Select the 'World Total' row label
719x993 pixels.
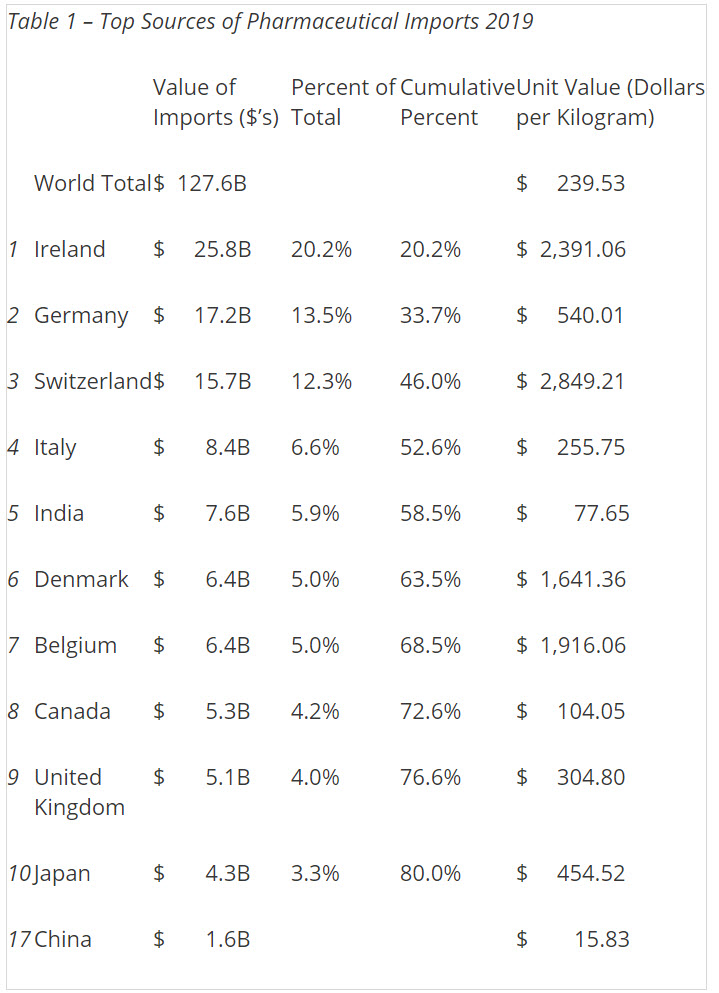93,184
